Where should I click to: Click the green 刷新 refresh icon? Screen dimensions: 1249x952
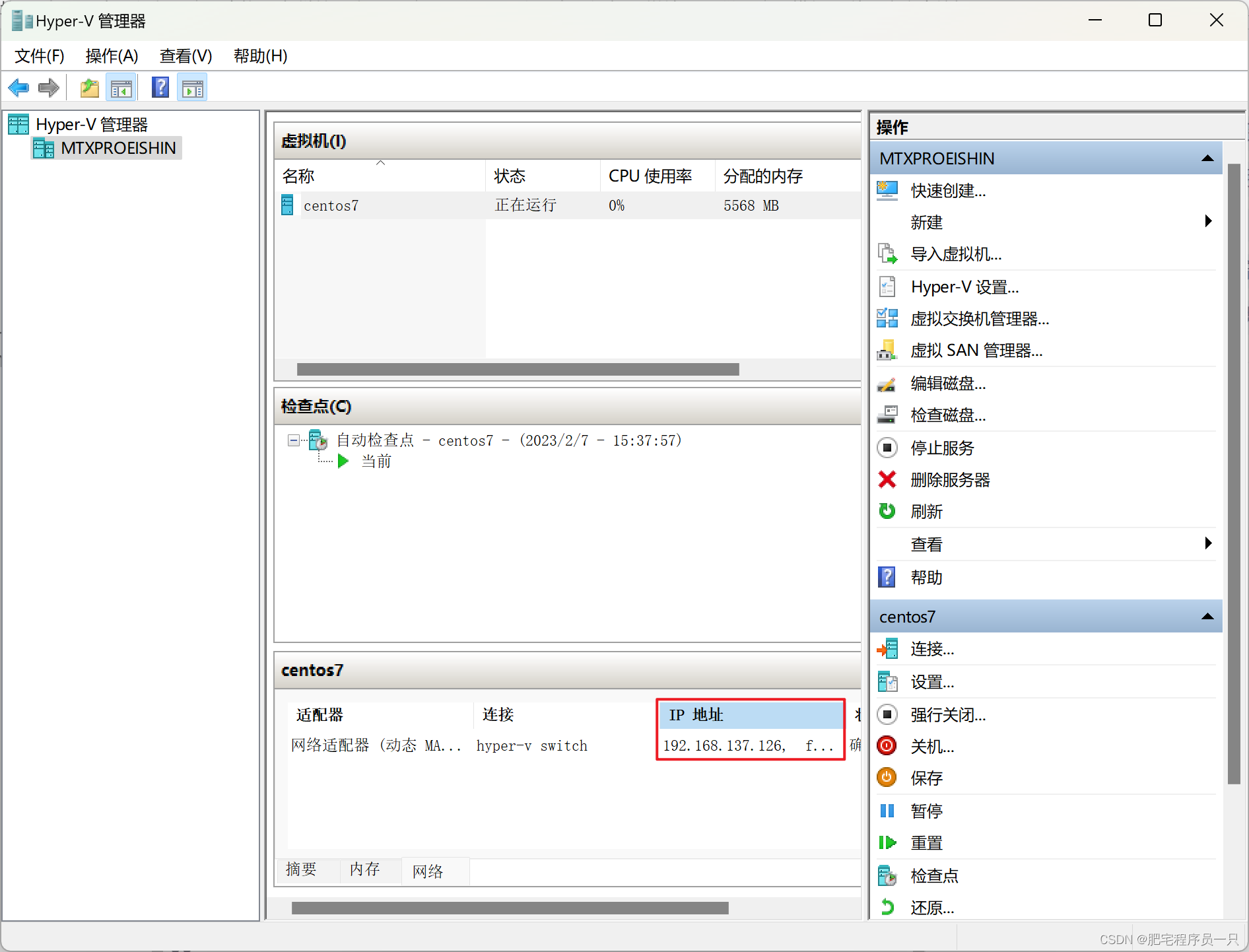click(887, 511)
